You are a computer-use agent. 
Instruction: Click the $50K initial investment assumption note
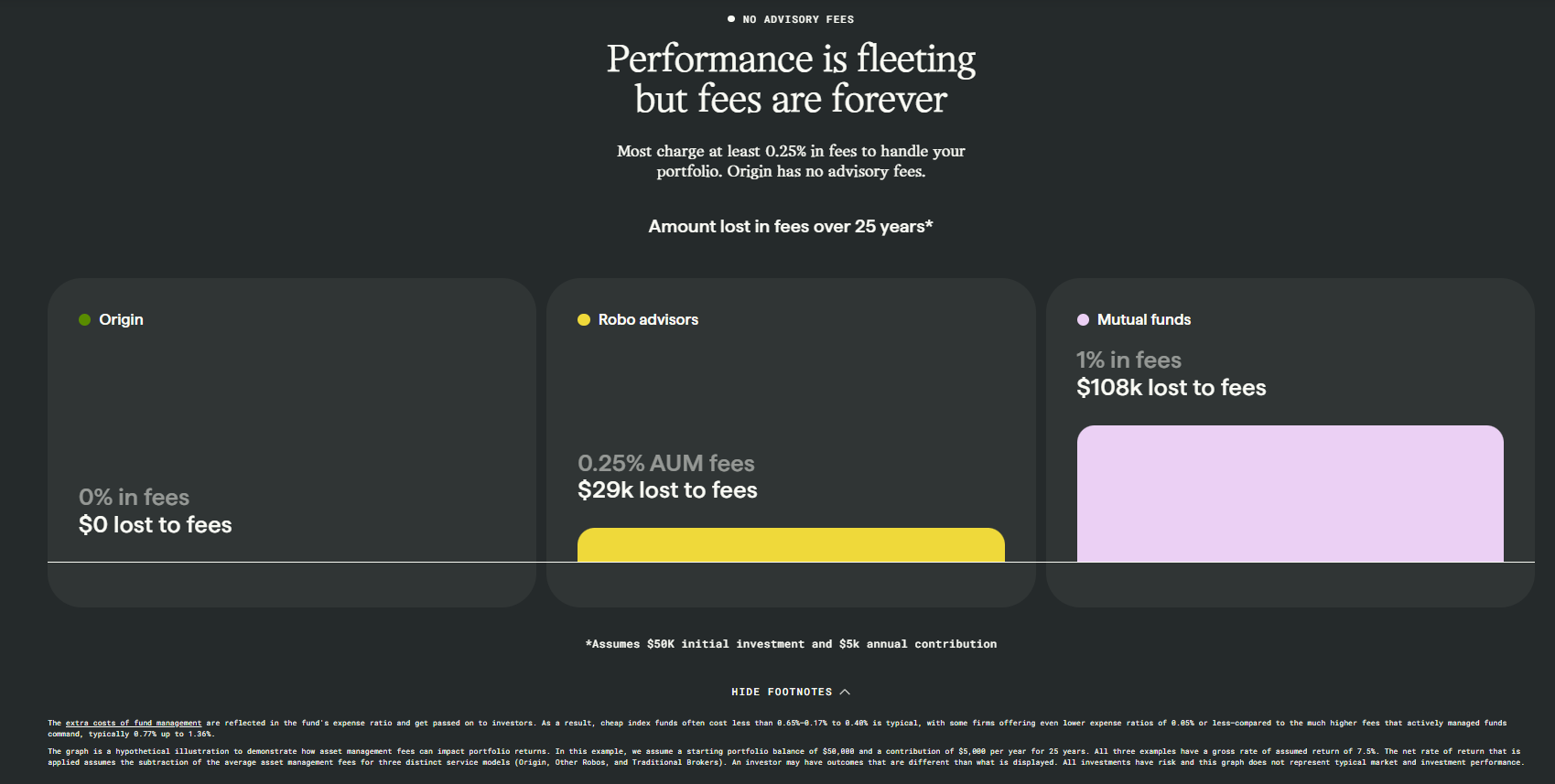[791, 644]
